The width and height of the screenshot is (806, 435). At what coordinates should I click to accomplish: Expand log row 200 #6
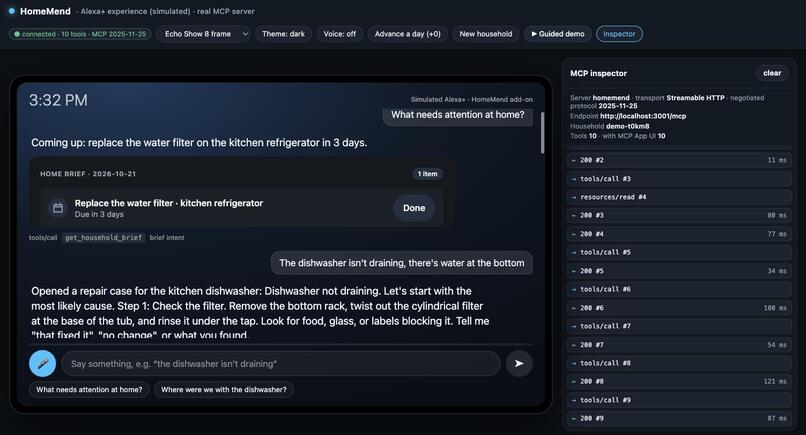(x=679, y=308)
